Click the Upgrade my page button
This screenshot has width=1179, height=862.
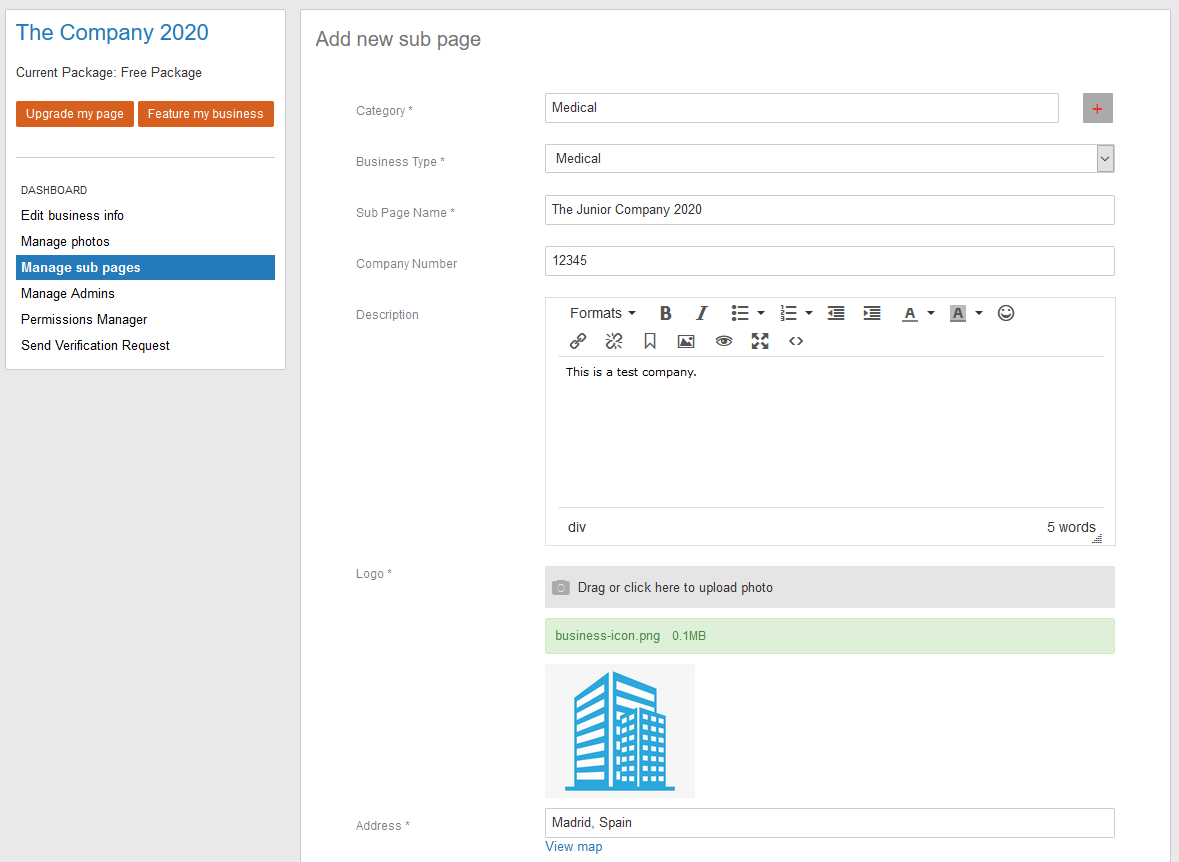pos(75,114)
